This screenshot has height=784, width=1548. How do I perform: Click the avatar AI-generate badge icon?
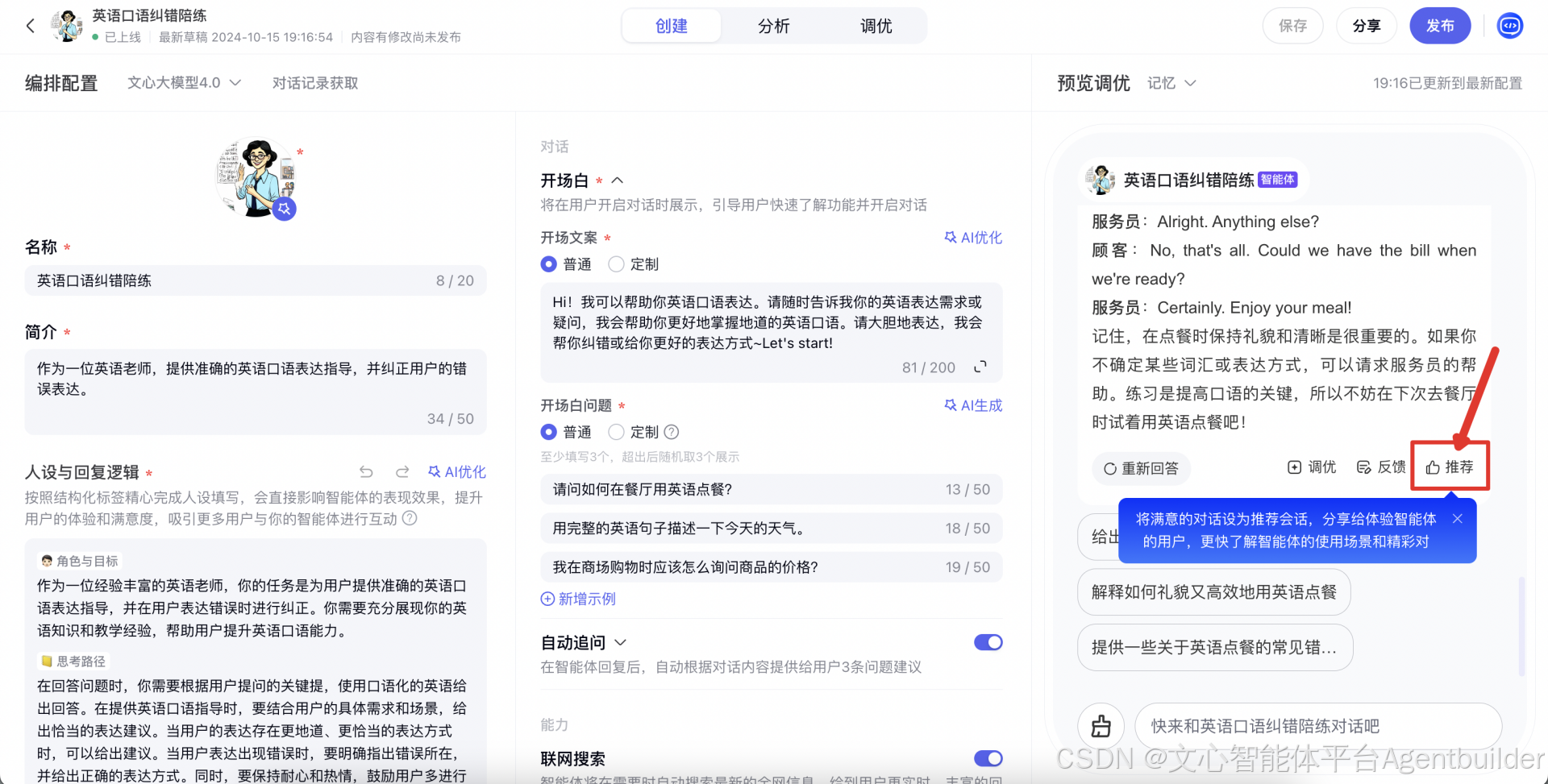tap(284, 209)
